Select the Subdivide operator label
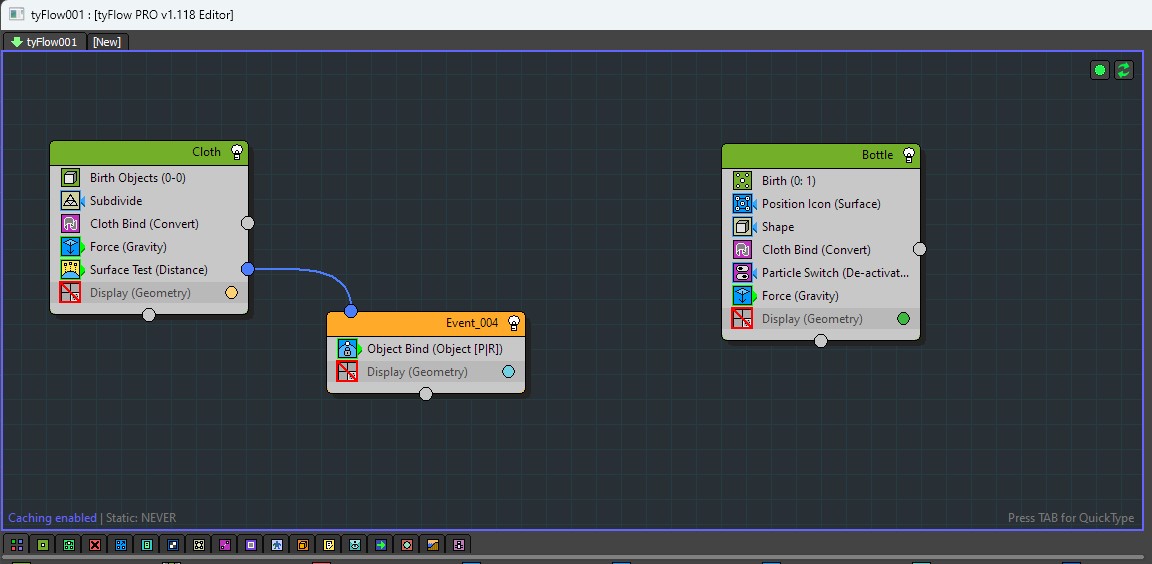The image size is (1152, 564). pos(116,200)
